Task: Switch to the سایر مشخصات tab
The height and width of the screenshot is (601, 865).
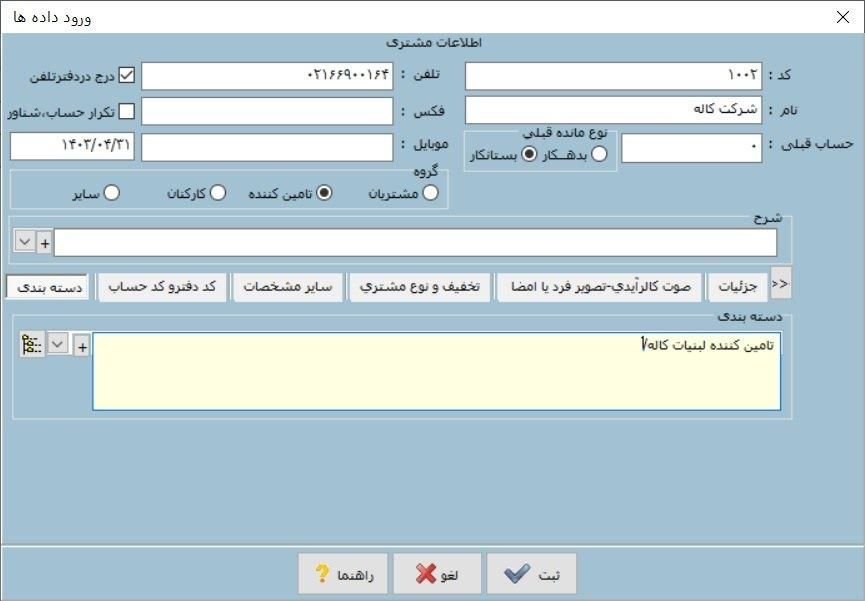Action: pyautogui.click(x=288, y=286)
